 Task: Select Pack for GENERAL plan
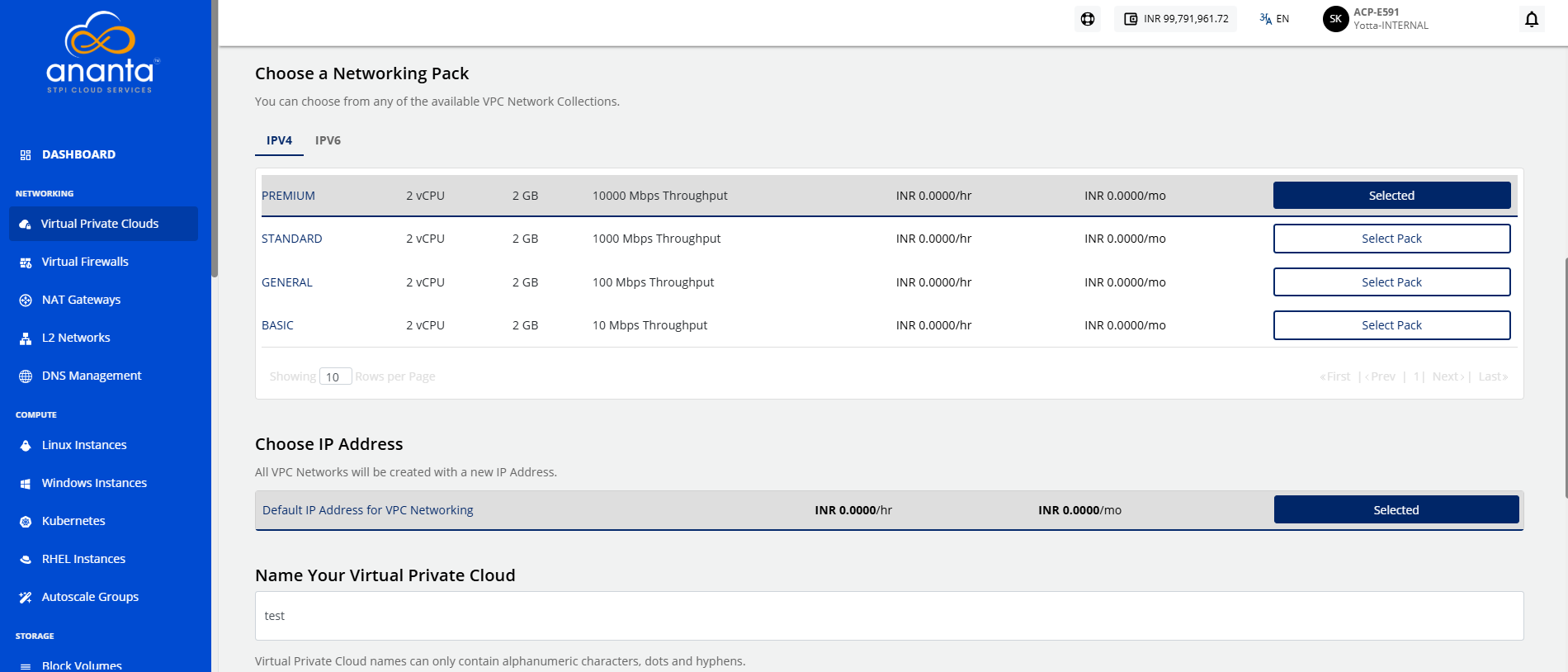pyautogui.click(x=1391, y=282)
